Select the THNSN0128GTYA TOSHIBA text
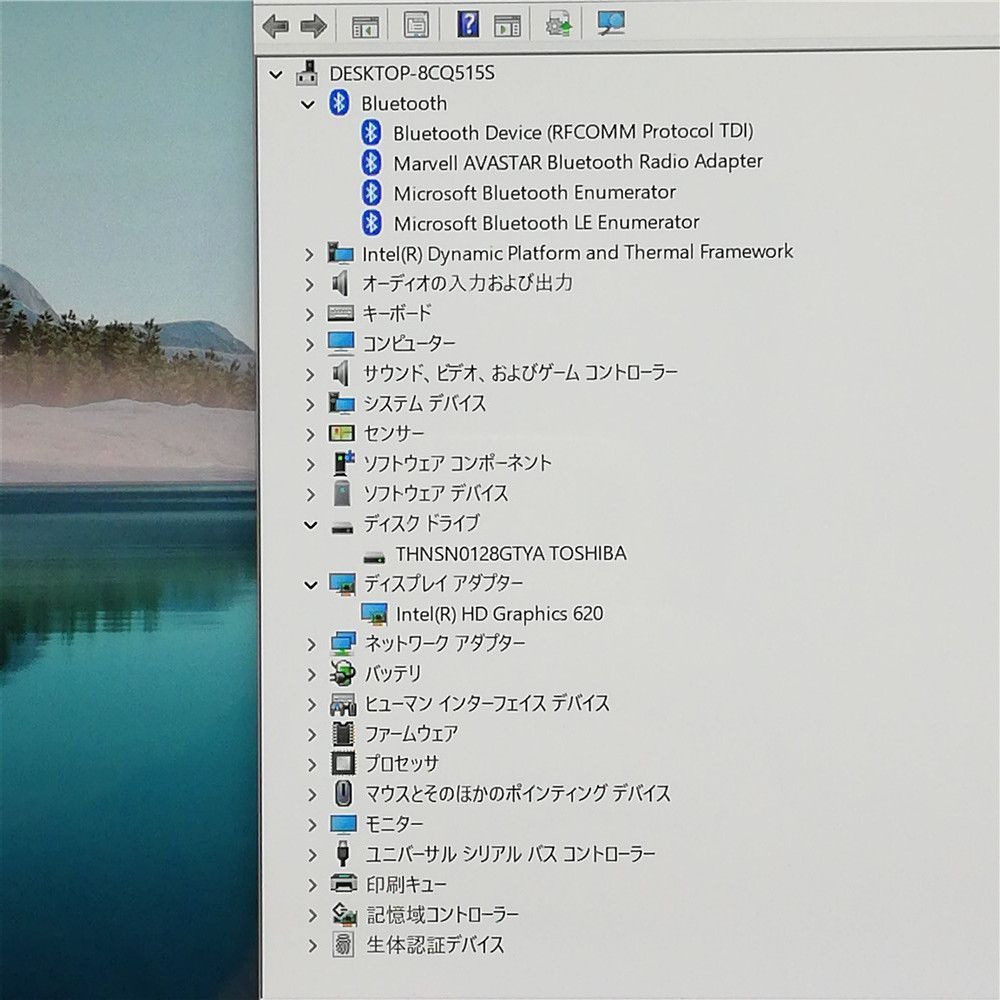The width and height of the screenshot is (1000, 1000). [x=511, y=554]
